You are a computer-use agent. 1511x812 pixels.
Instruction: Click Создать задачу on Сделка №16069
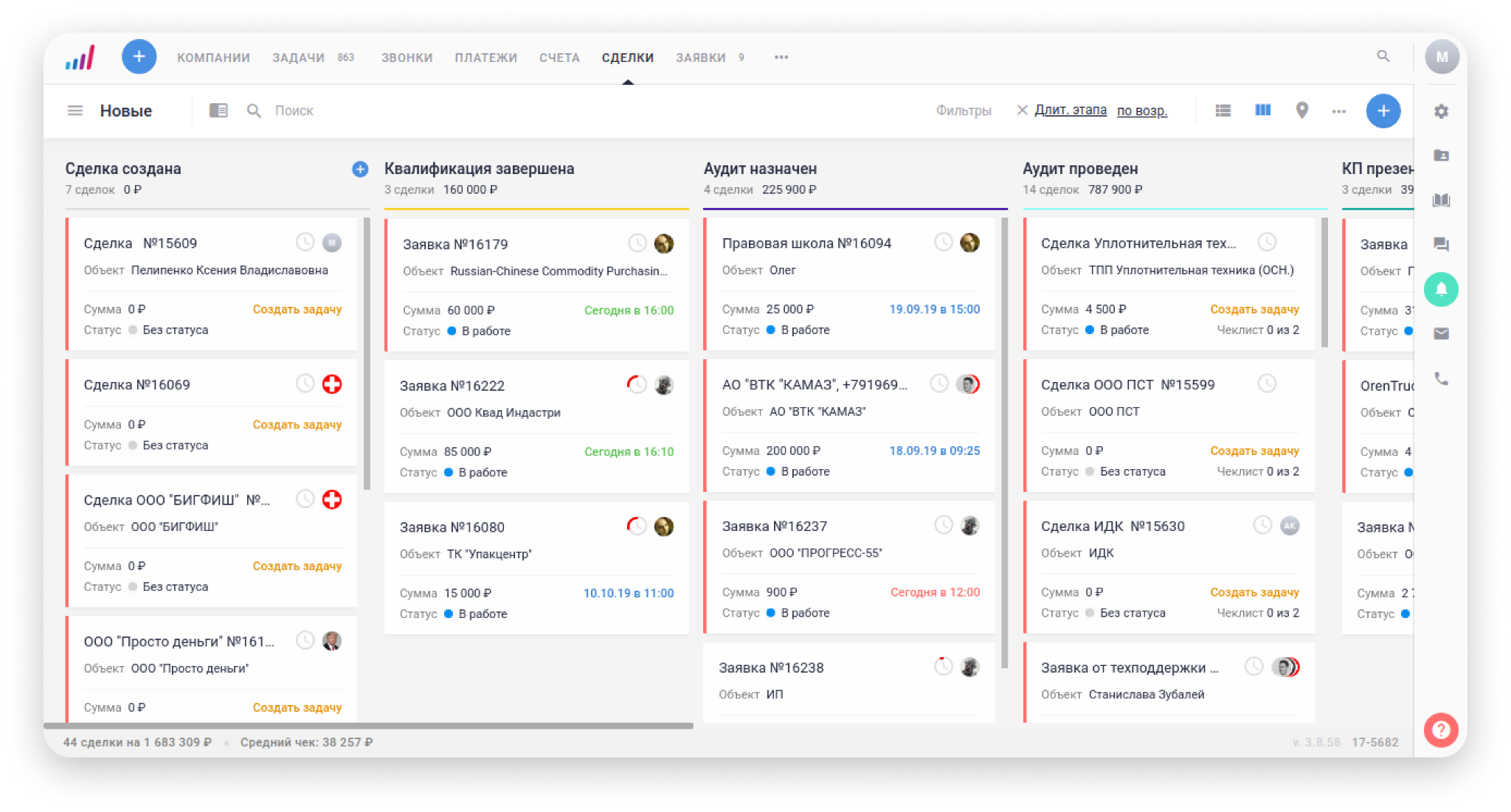tap(297, 425)
